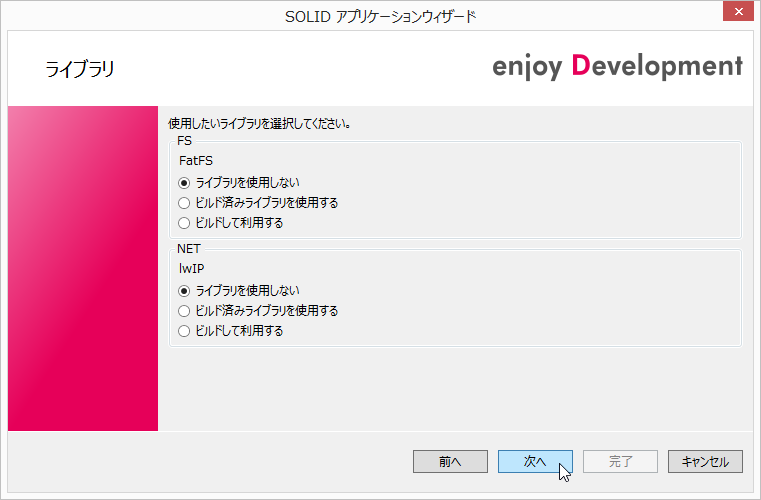Click the lwIP library label
Viewport: 761px width, 500px height.
point(192,268)
